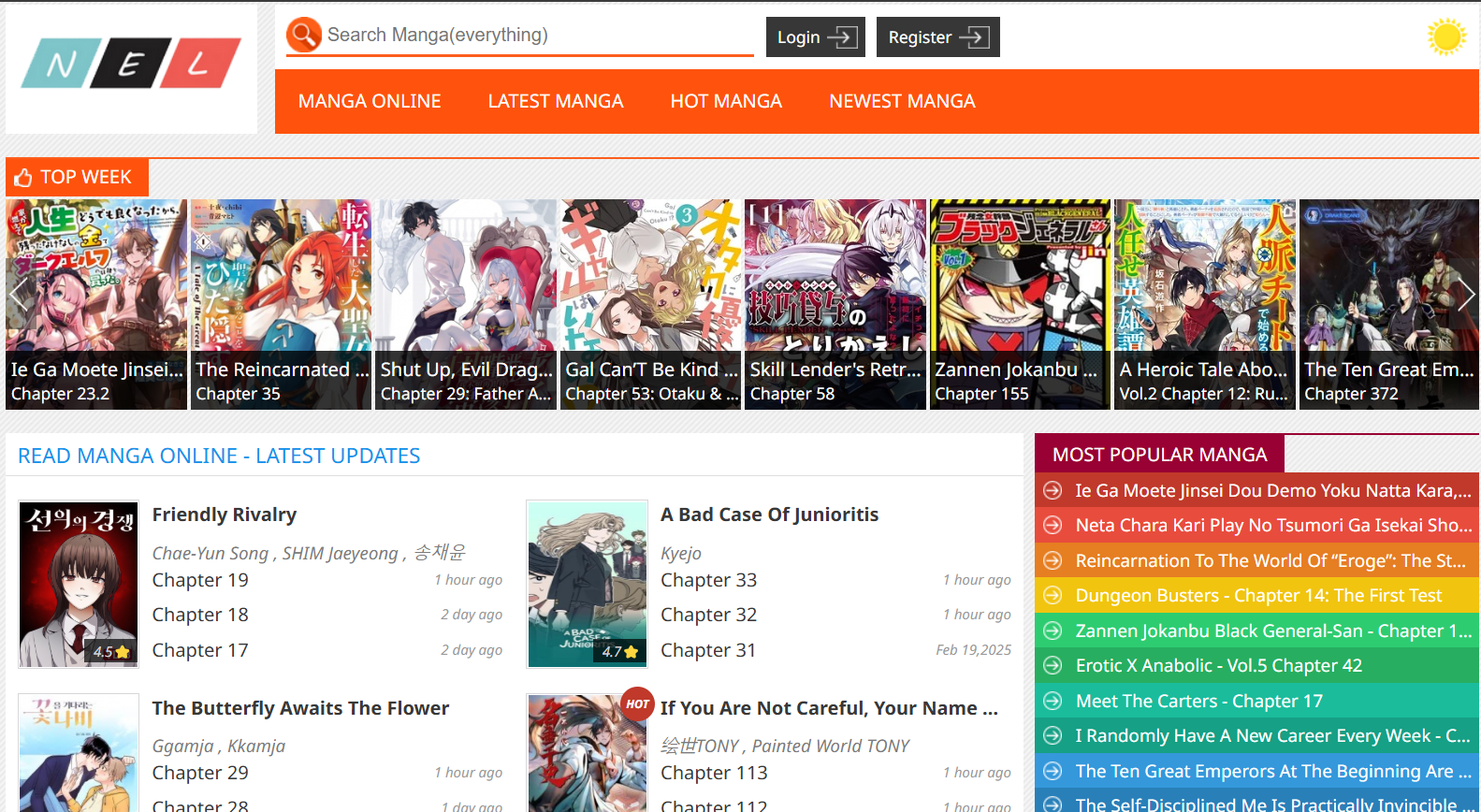Click arrow icon beside Zannen Jokanbu Black General entry

(x=1053, y=631)
